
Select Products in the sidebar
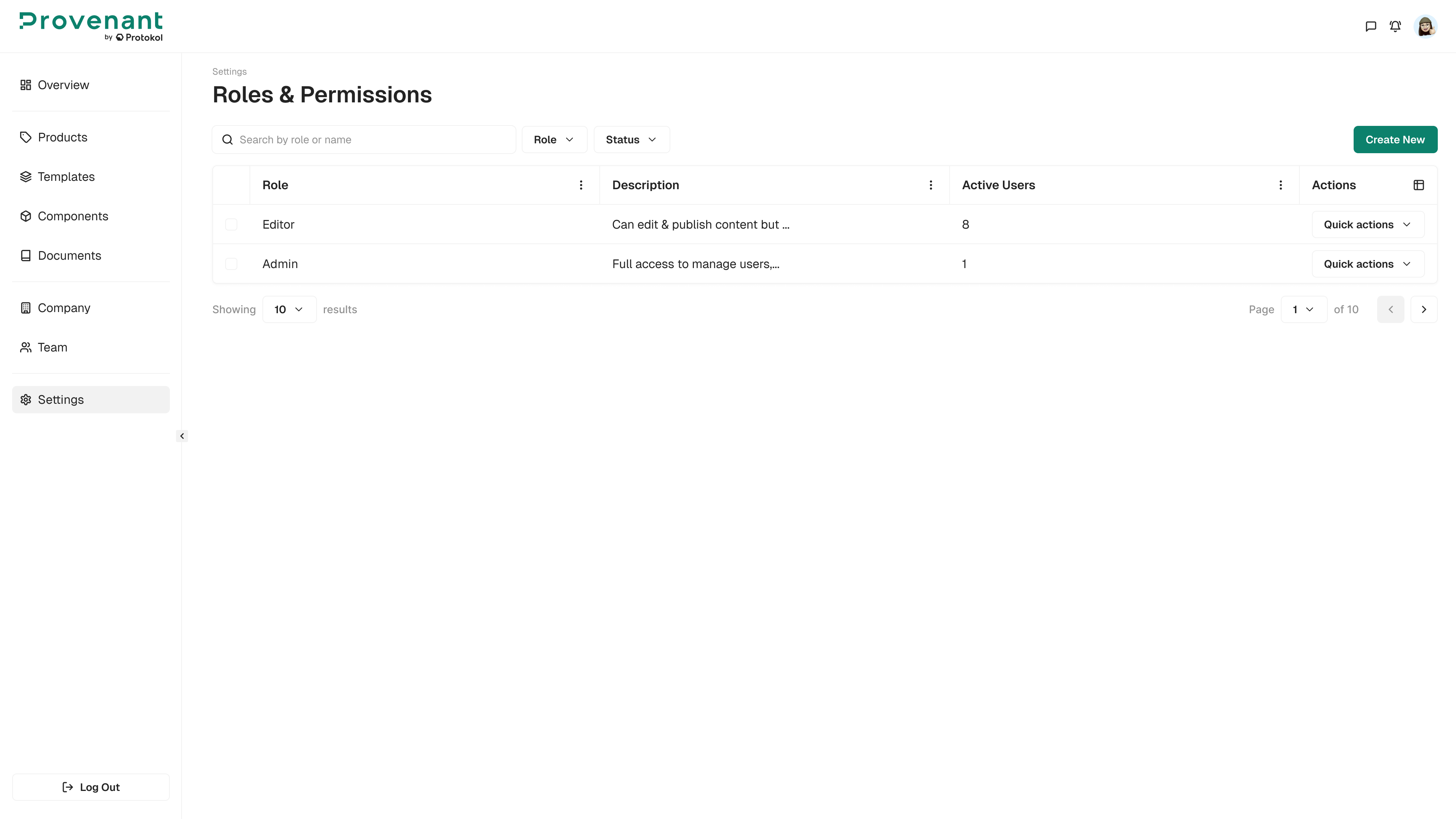tap(62, 137)
